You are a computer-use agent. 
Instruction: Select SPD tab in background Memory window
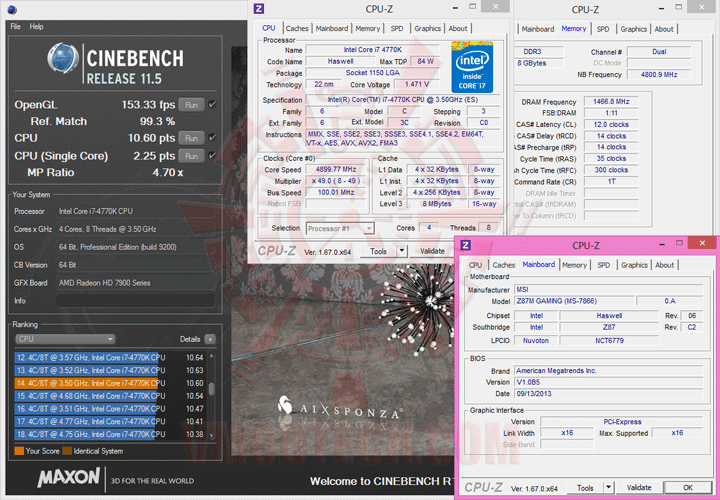pos(602,29)
